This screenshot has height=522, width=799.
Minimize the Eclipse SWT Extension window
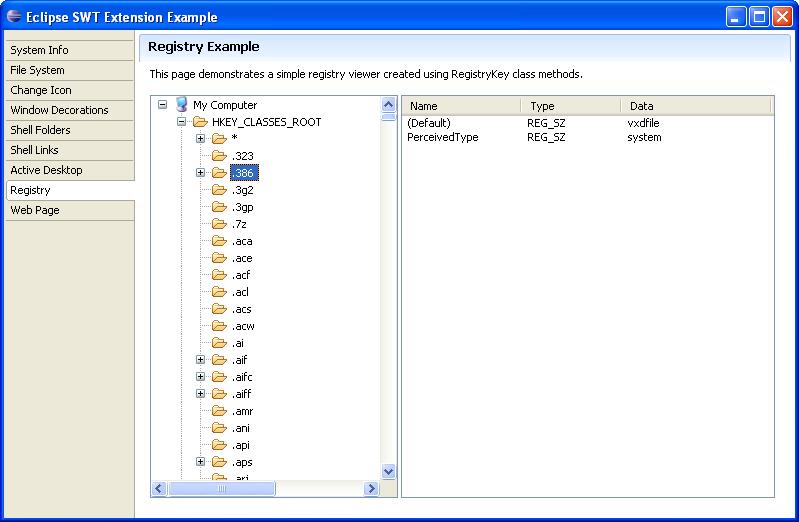point(735,17)
